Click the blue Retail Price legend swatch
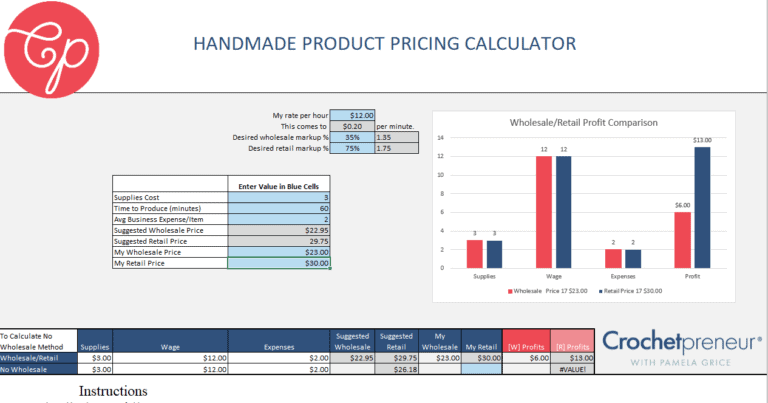This screenshot has width=768, height=403. point(600,291)
